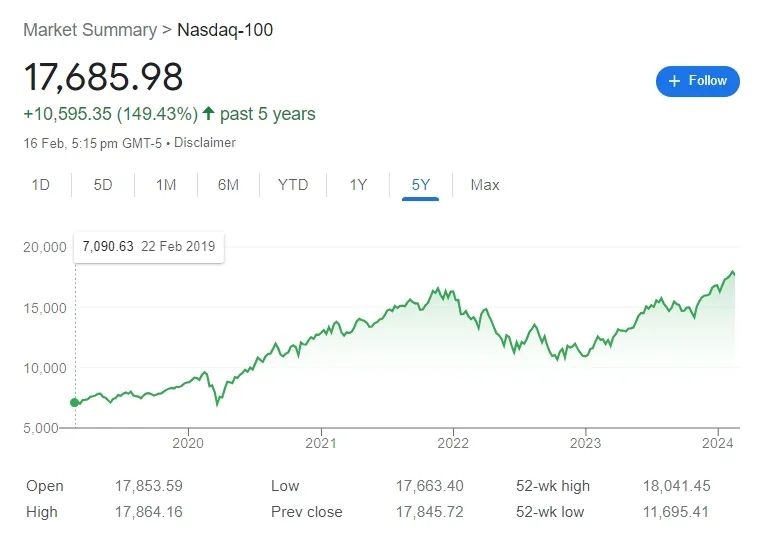Choose the 1Y time range tab
Viewport: 776px width, 542px height.
pyautogui.click(x=358, y=185)
